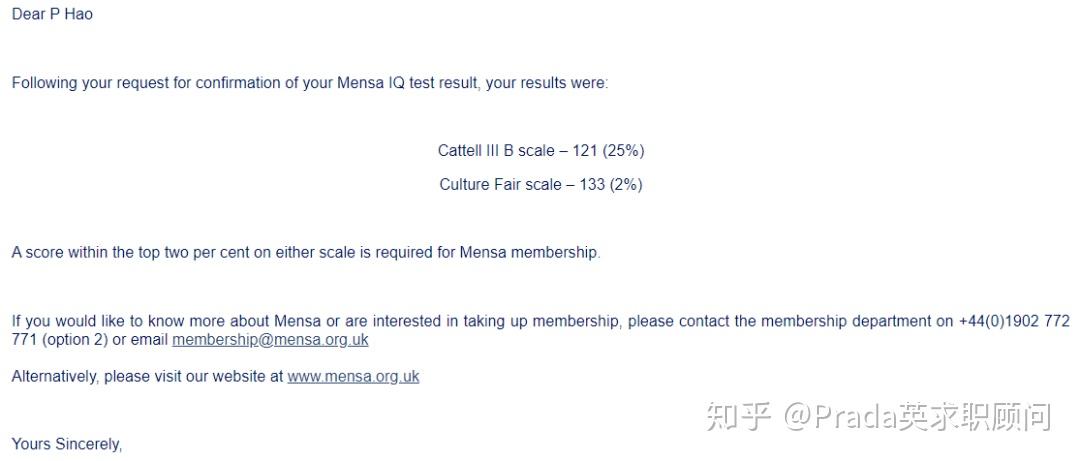Click the "Alternatively, please visit our website" text
The width and height of the screenshot is (1080, 461).
click(147, 377)
